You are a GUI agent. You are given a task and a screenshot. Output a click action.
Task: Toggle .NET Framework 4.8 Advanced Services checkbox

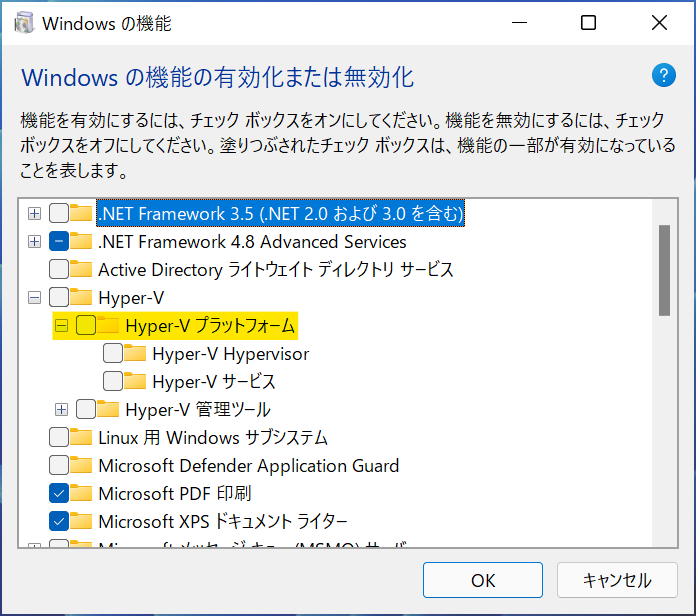[59, 241]
